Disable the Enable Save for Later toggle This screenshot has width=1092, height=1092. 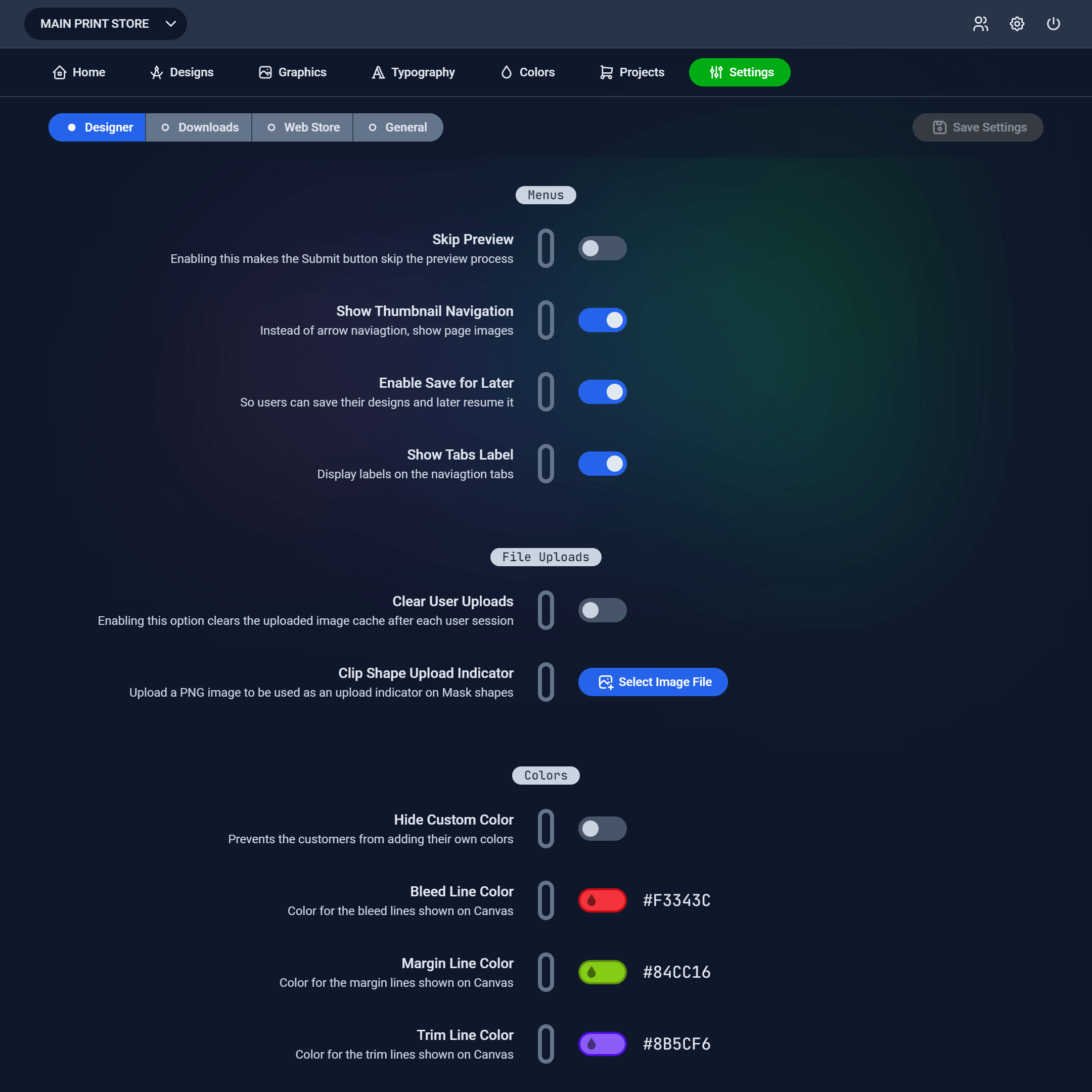[602, 391]
